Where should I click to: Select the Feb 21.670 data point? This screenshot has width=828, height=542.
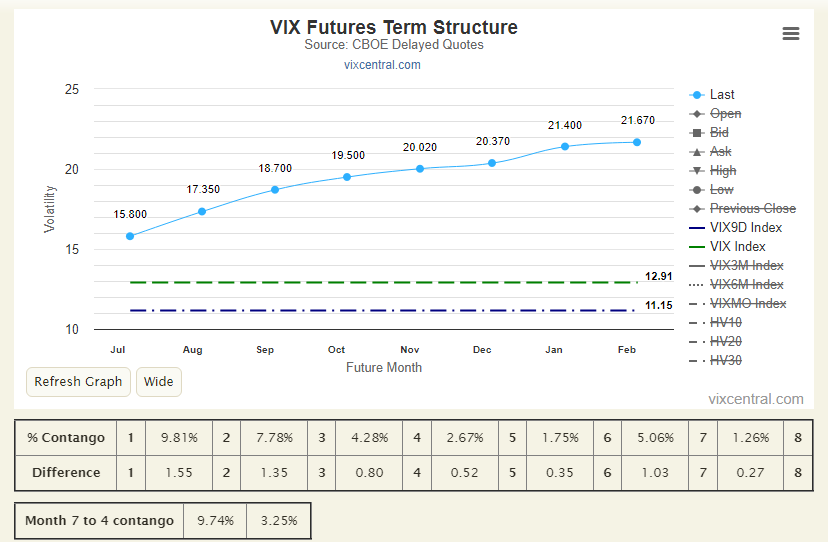[x=637, y=142]
